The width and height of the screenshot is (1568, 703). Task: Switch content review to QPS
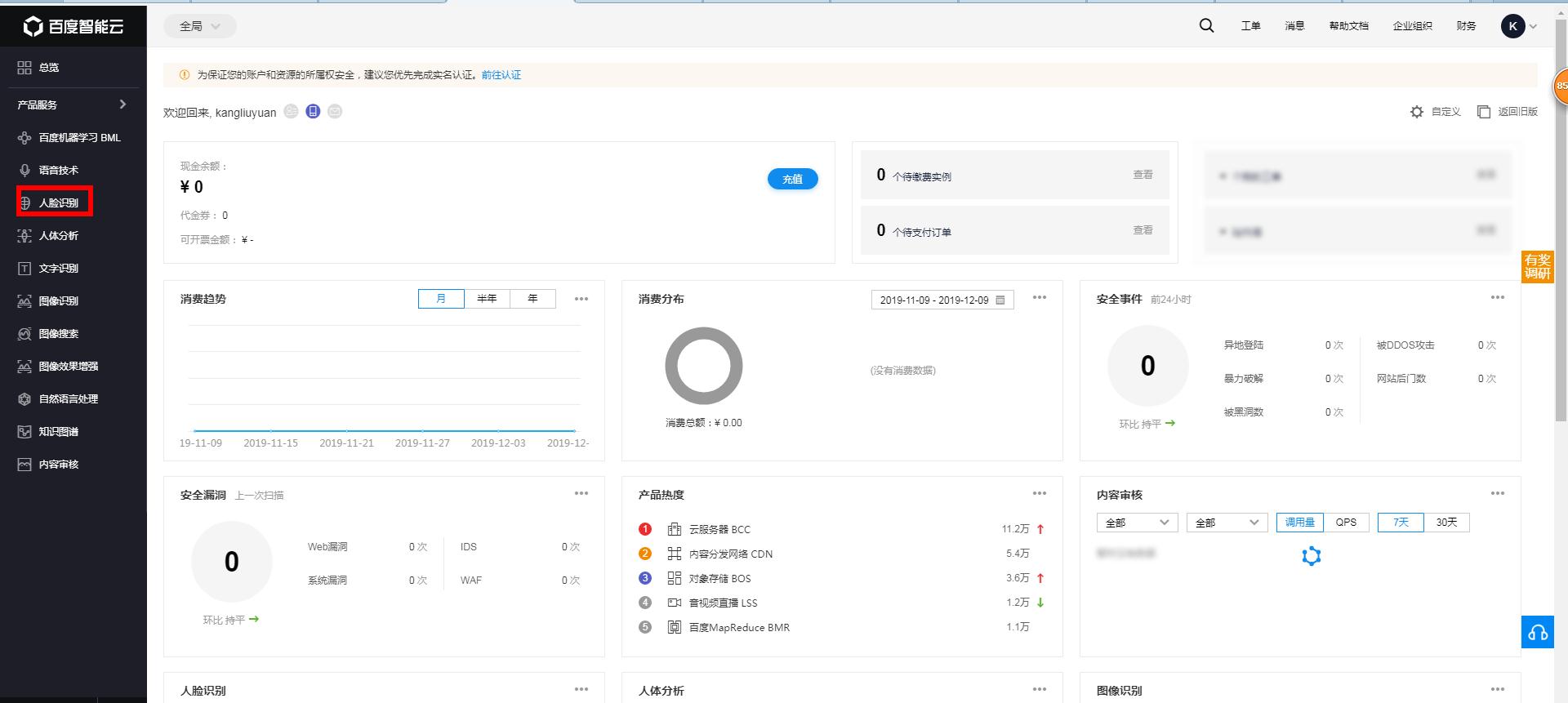[1346, 523]
